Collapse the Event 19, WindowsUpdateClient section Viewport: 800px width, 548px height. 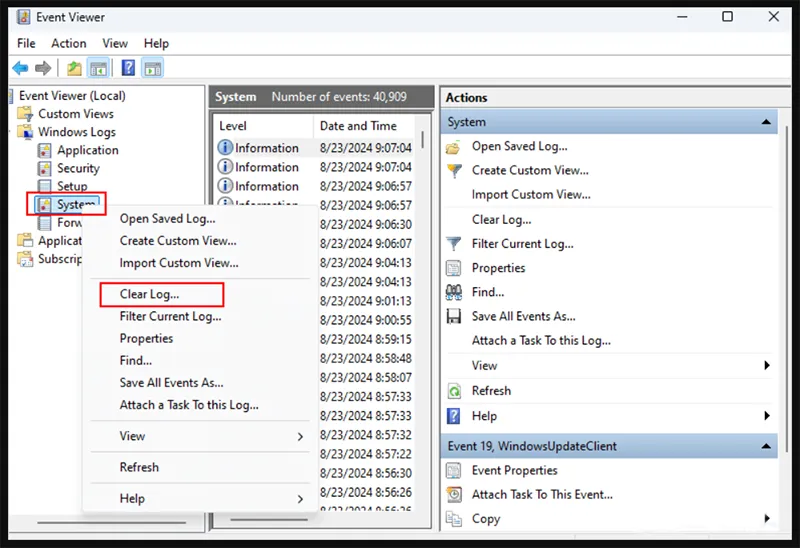[x=766, y=446]
